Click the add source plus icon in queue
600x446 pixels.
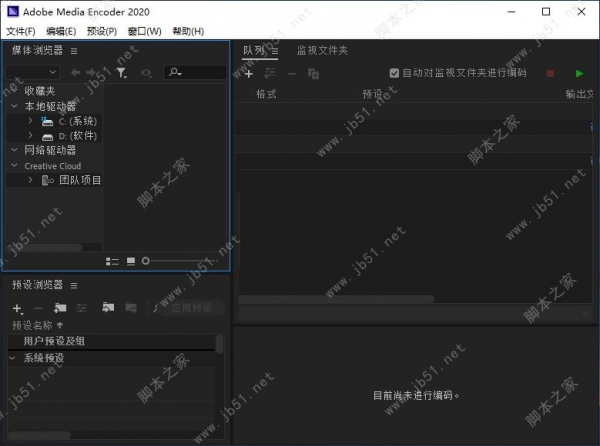click(x=249, y=73)
